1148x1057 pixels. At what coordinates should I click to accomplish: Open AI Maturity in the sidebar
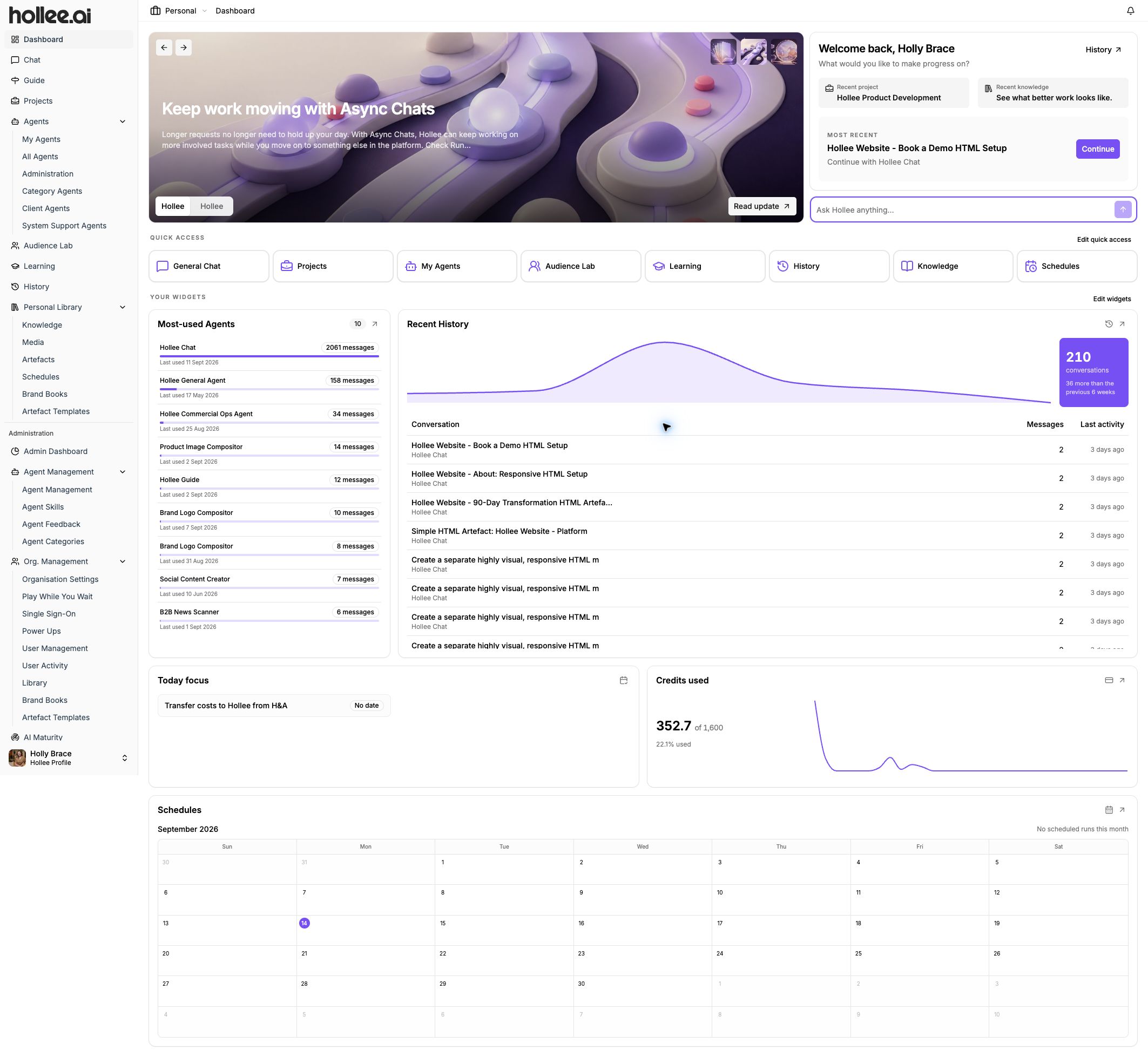click(69, 737)
